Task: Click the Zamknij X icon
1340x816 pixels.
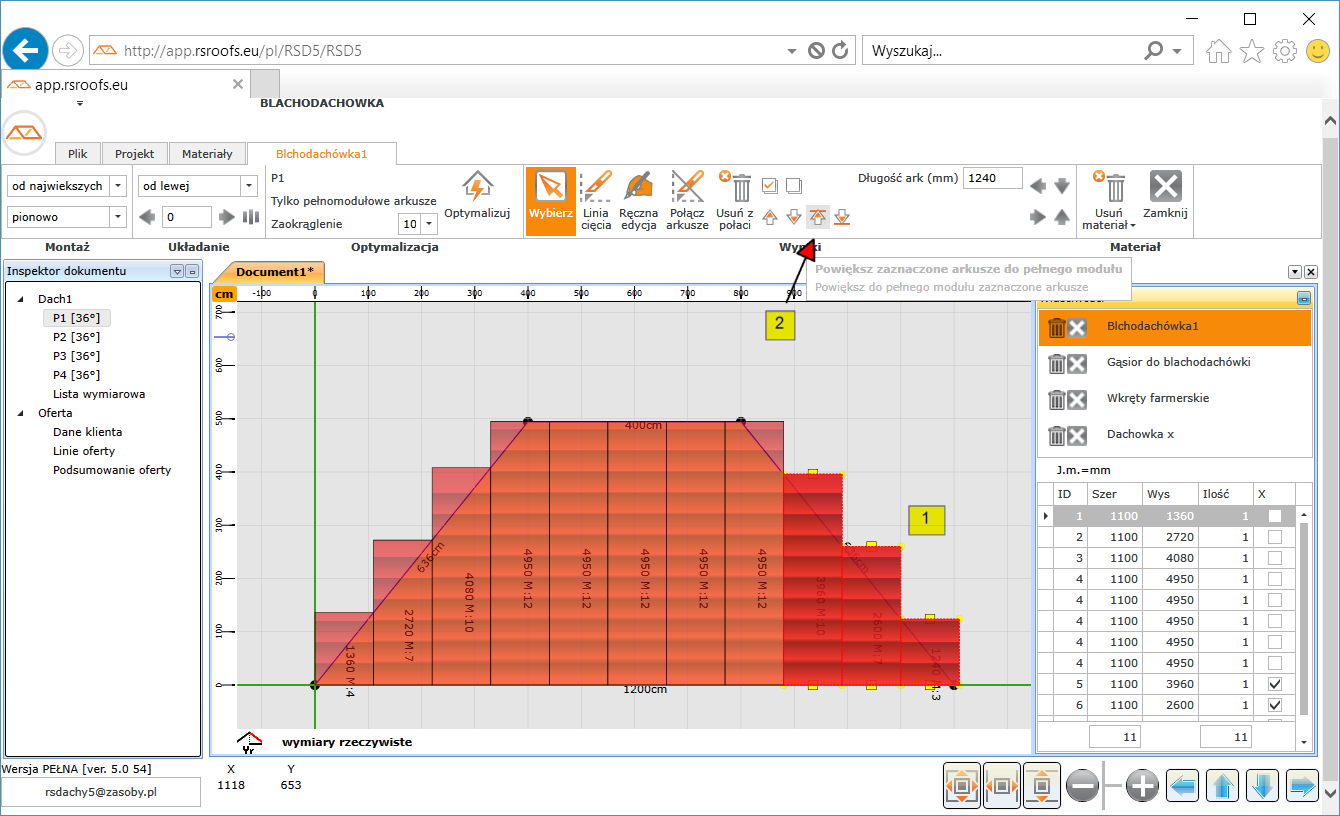Action: click(x=1165, y=188)
